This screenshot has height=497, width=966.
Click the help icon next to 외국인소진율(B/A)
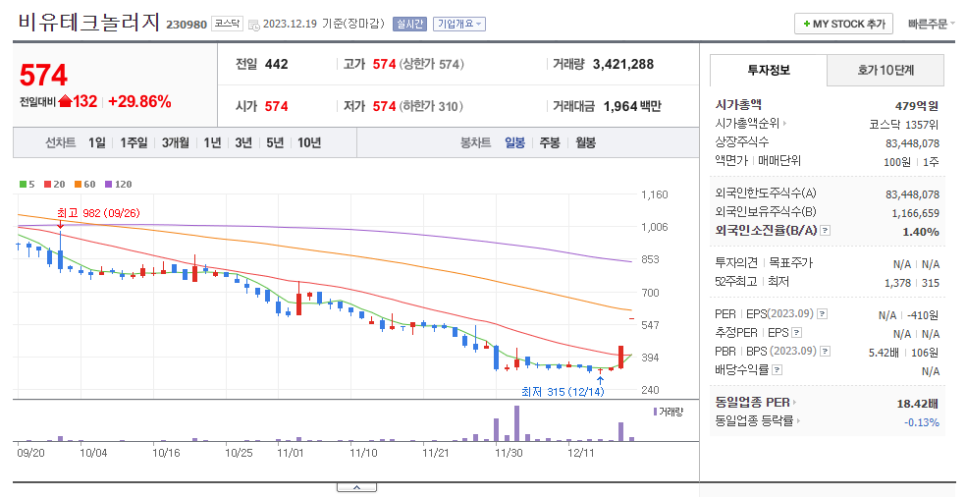(x=826, y=230)
